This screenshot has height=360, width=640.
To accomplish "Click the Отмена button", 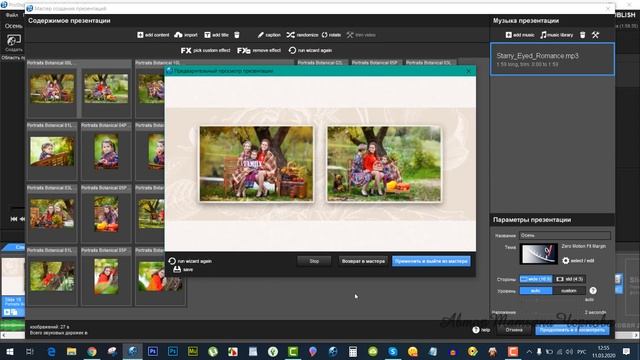I will (514, 330).
